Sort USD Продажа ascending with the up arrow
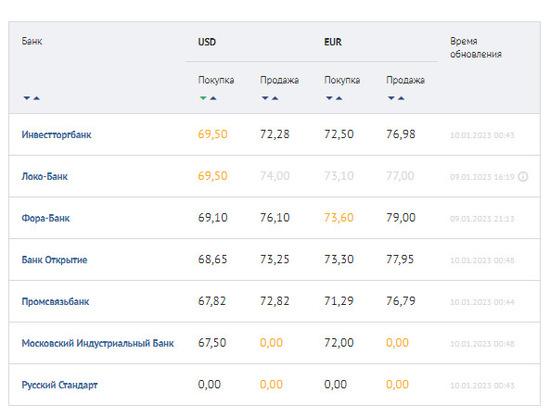550x418 pixels. click(275, 98)
